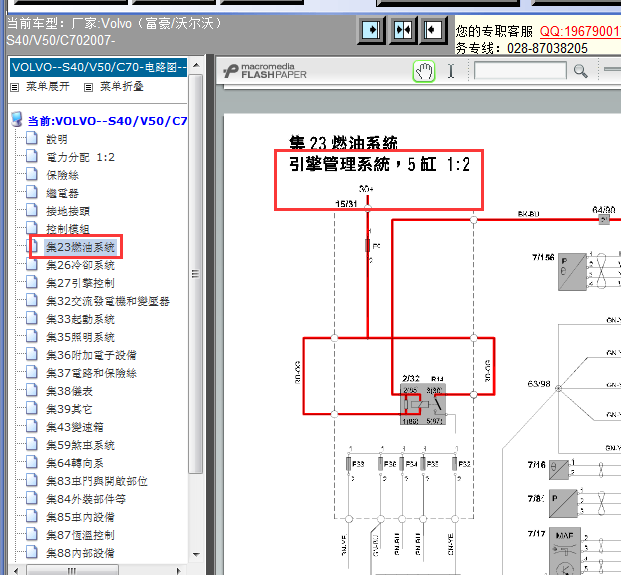Click the tree panel vertical scrollbar thumb
The height and width of the screenshot is (575, 621).
click(196, 273)
